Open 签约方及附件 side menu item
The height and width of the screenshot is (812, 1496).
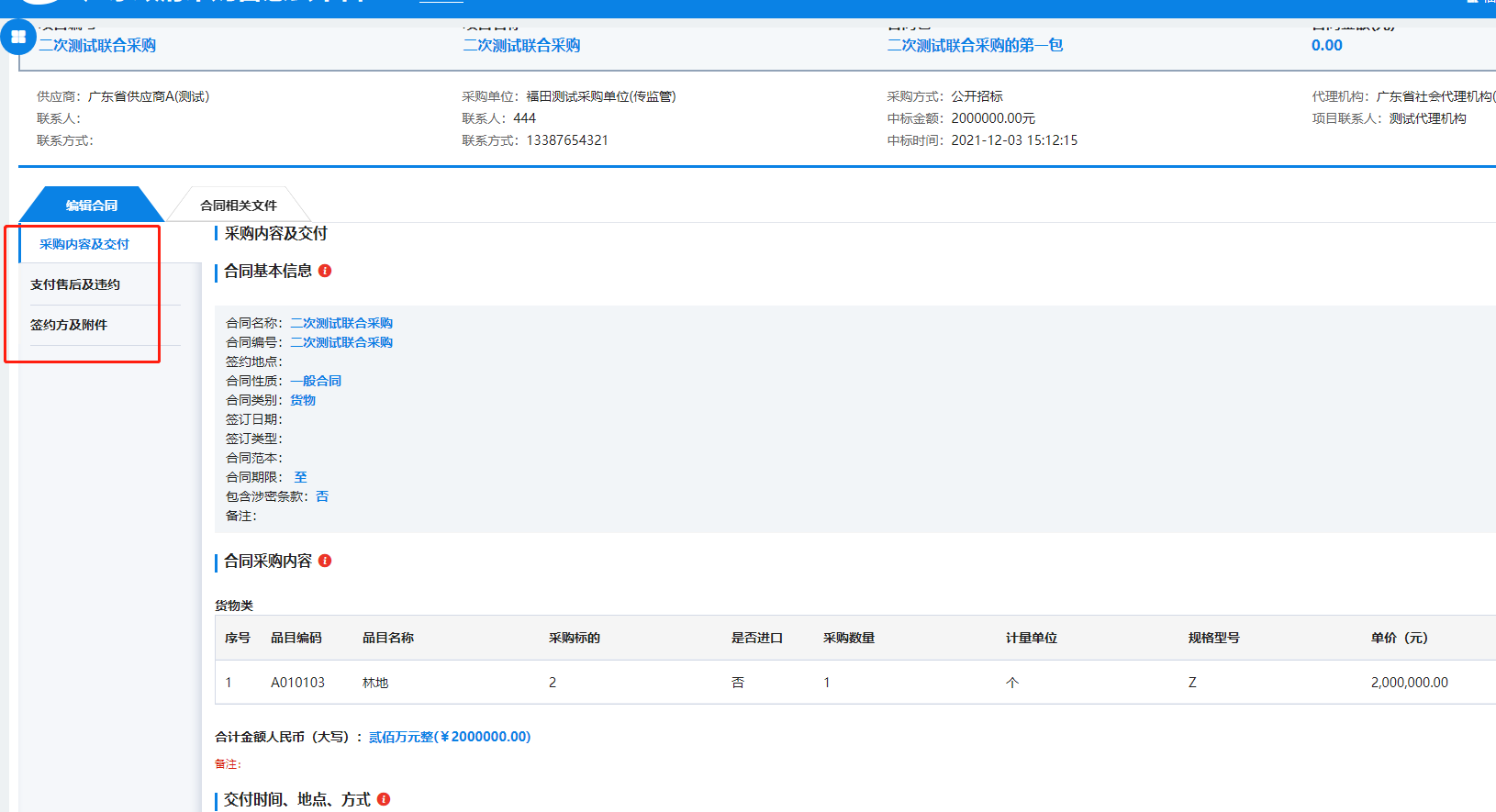(69, 325)
